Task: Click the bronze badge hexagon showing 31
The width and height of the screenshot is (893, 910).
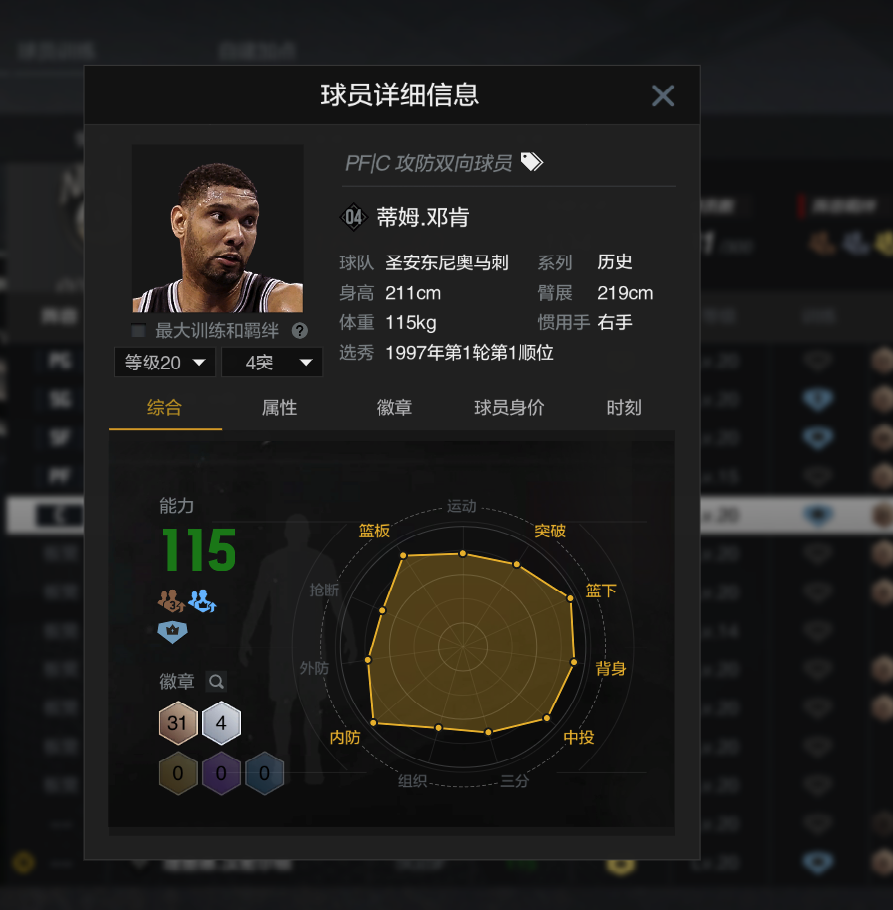Action: tap(178, 723)
